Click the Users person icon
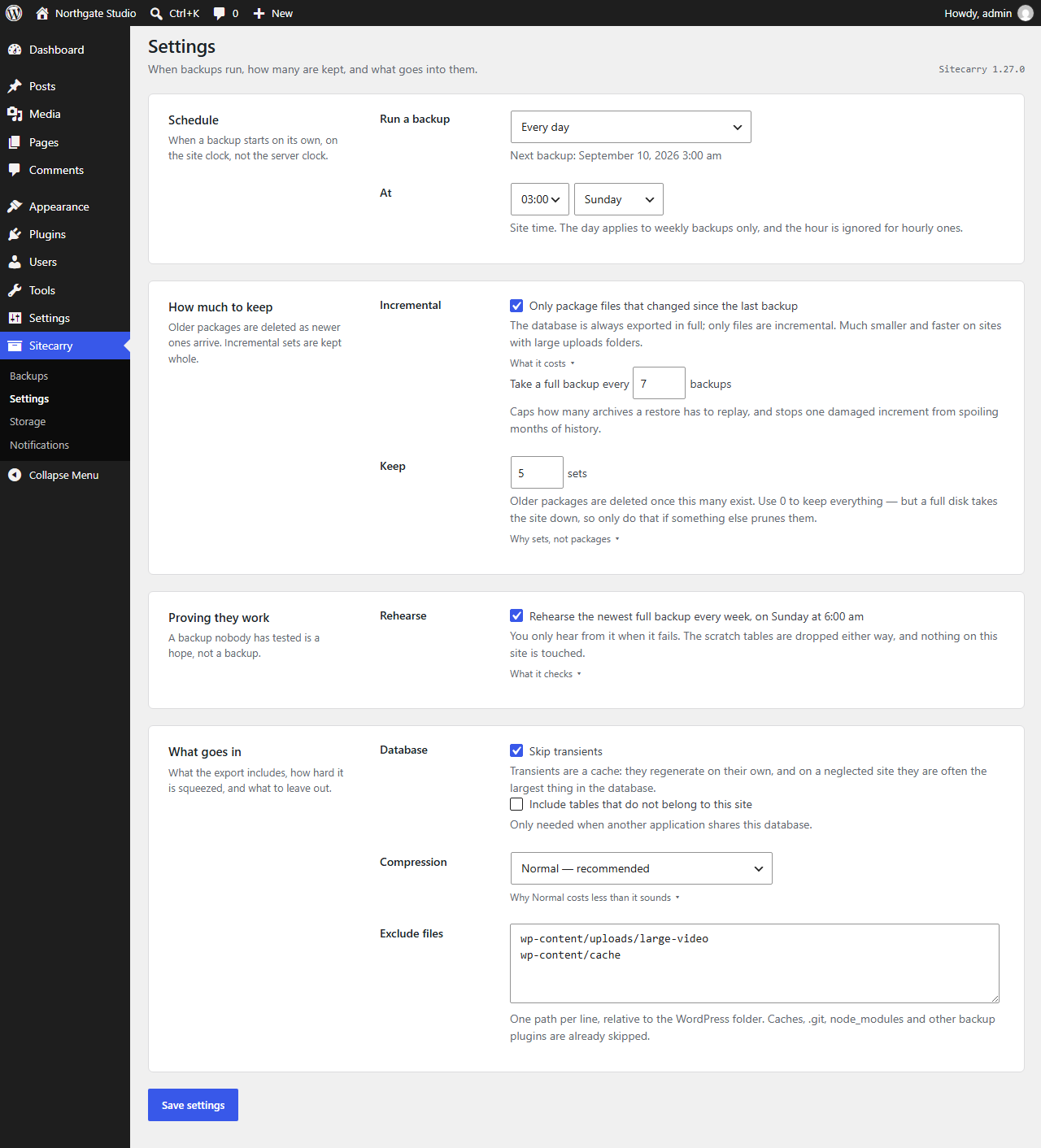The image size is (1041, 1148). [15, 262]
